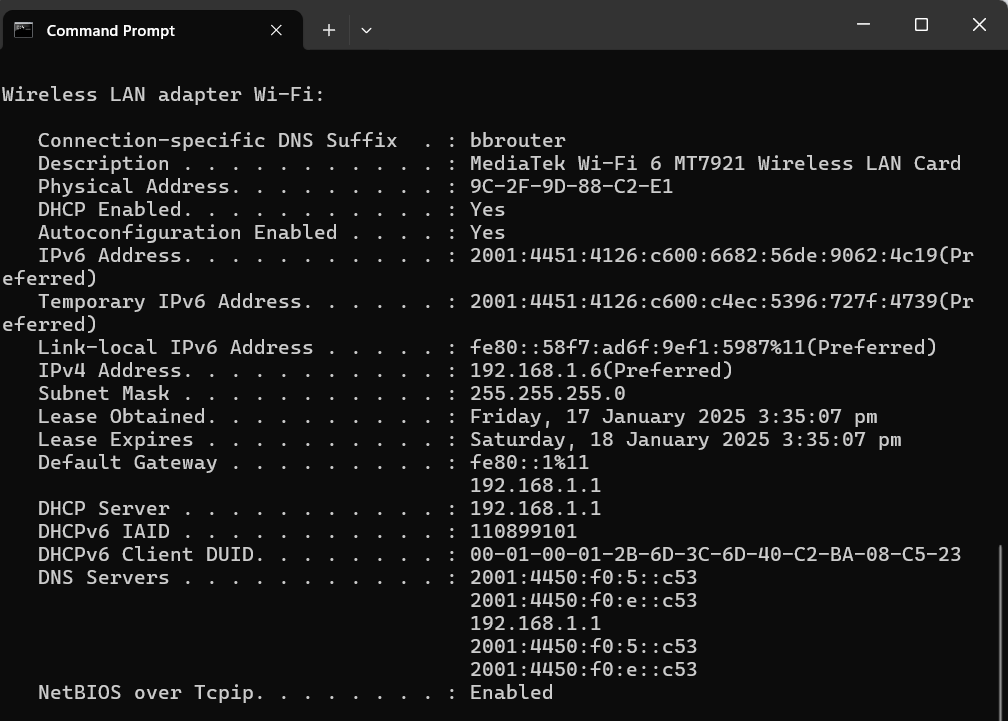The width and height of the screenshot is (1008, 721).
Task: Click the subnet mask 255.255.255.0
Action: (x=547, y=393)
